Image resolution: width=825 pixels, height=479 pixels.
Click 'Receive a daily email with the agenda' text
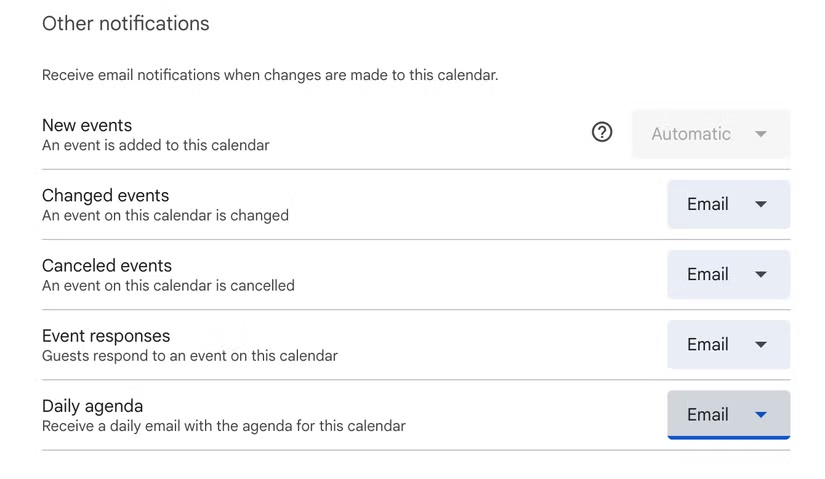(x=224, y=426)
